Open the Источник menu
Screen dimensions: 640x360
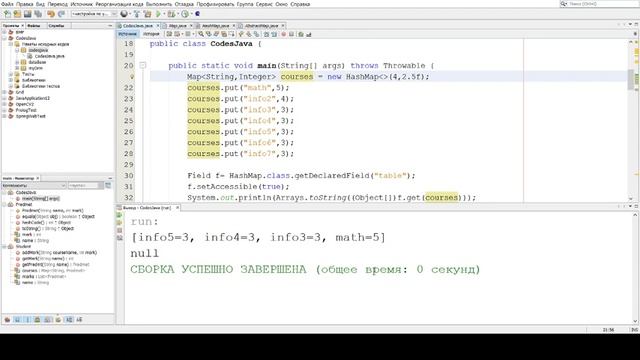pos(82,4)
